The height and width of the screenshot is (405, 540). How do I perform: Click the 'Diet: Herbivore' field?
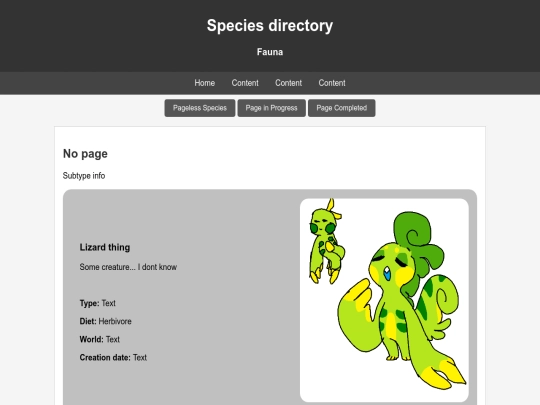coord(105,321)
